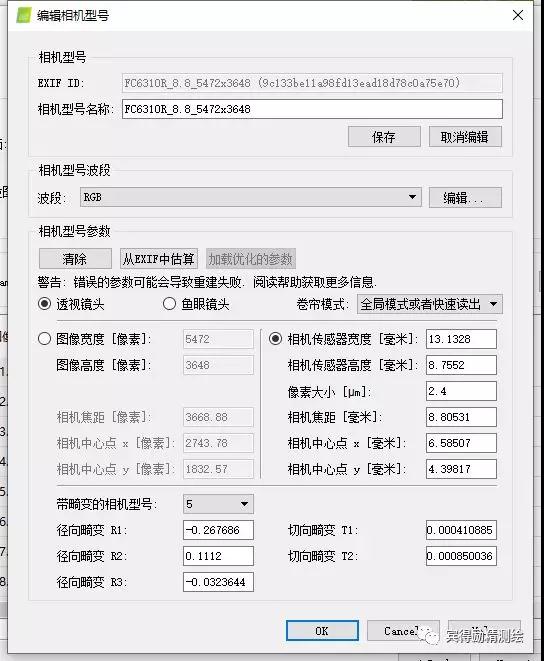544x661 pixels.
Task: Click the 像素大小 pixel size field
Action: [461, 391]
